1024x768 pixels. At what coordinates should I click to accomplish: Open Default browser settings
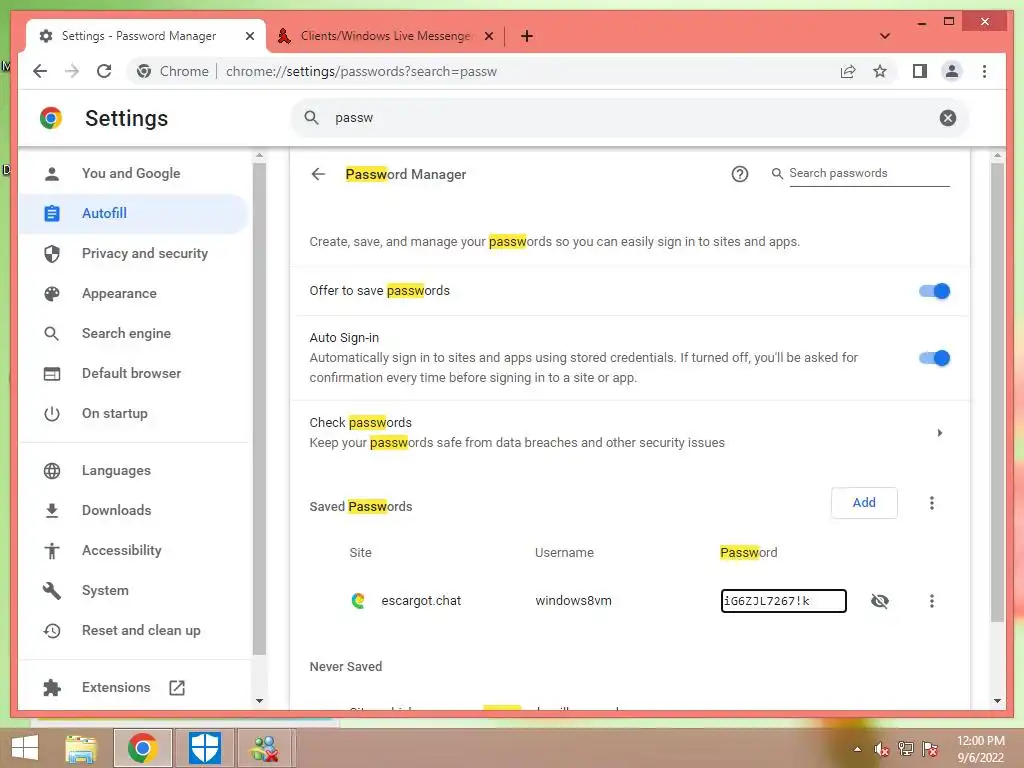pyautogui.click(x=133, y=374)
